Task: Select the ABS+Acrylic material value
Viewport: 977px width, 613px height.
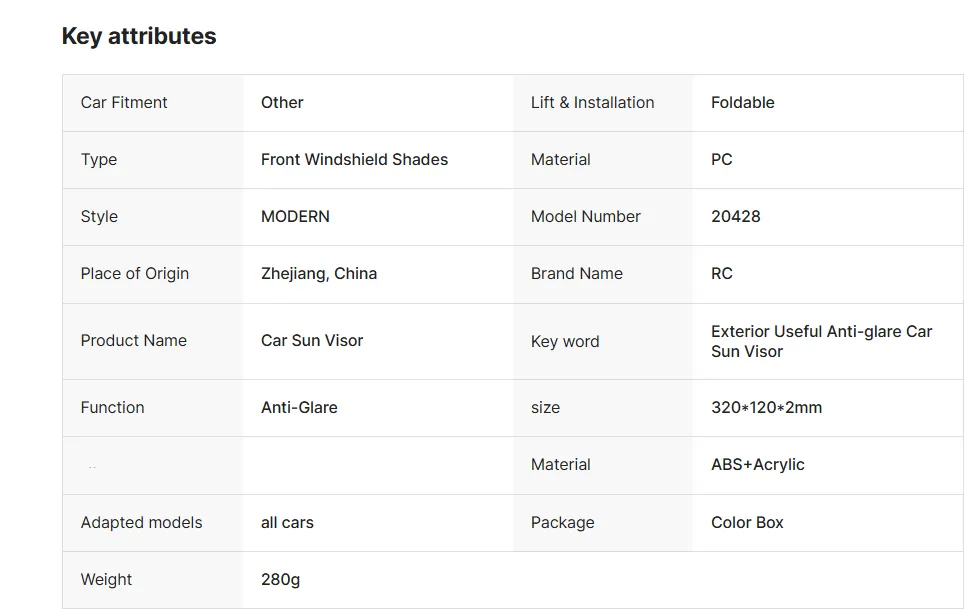Action: [x=758, y=465]
